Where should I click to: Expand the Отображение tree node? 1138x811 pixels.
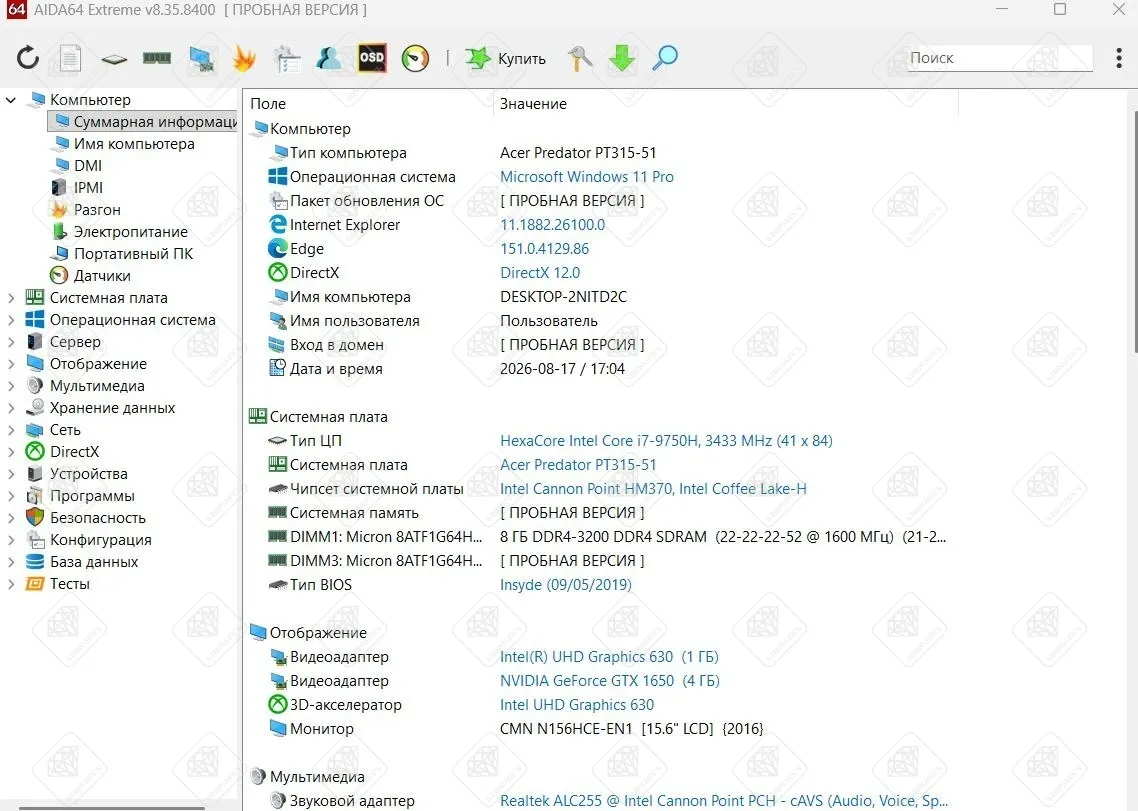point(11,364)
